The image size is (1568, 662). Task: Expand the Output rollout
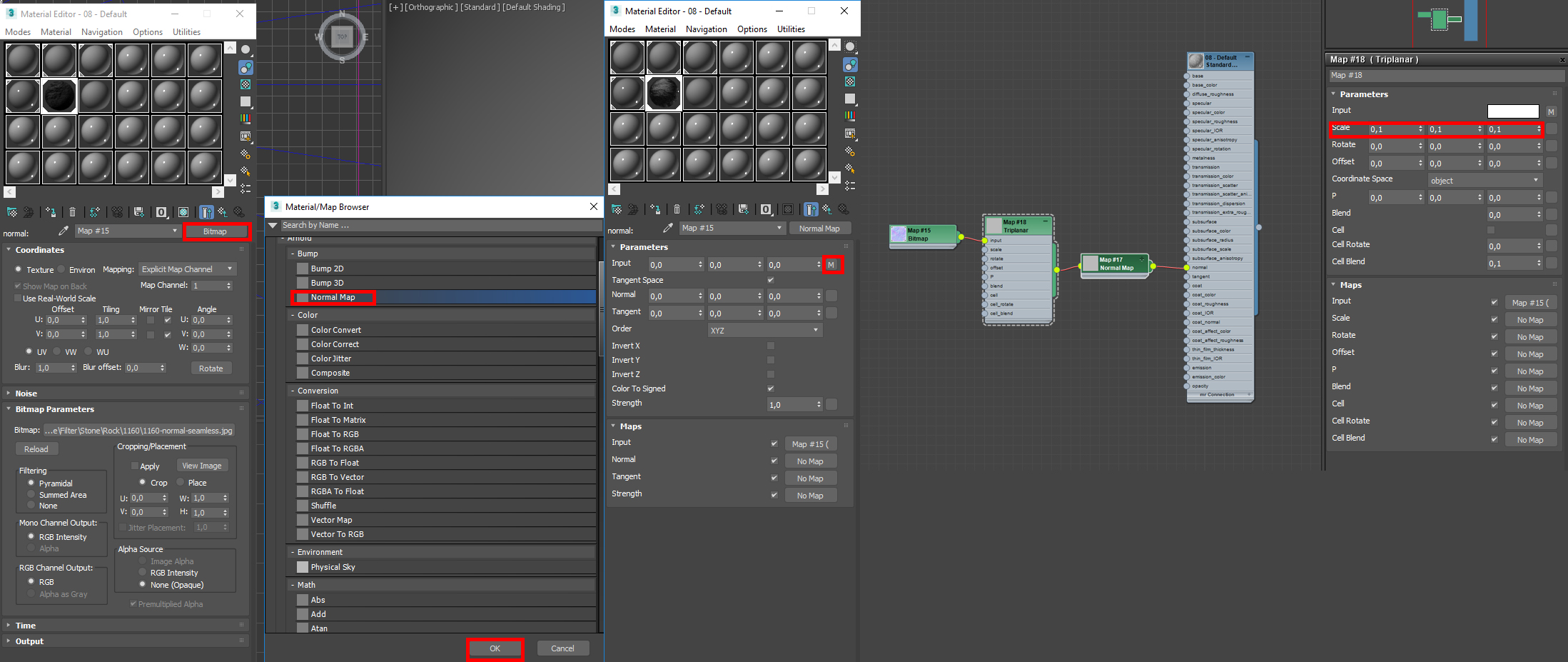click(29, 641)
